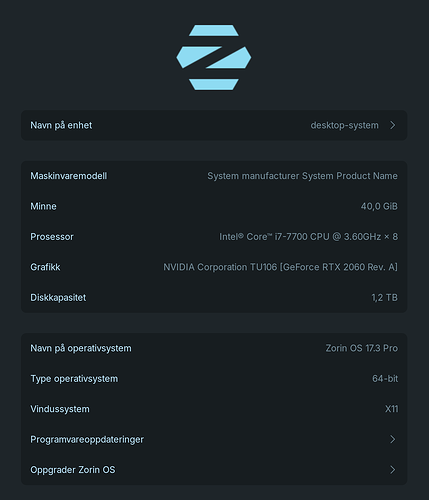Click the Grafikk label
Viewport: 429px width, 500px height.
(x=45, y=267)
